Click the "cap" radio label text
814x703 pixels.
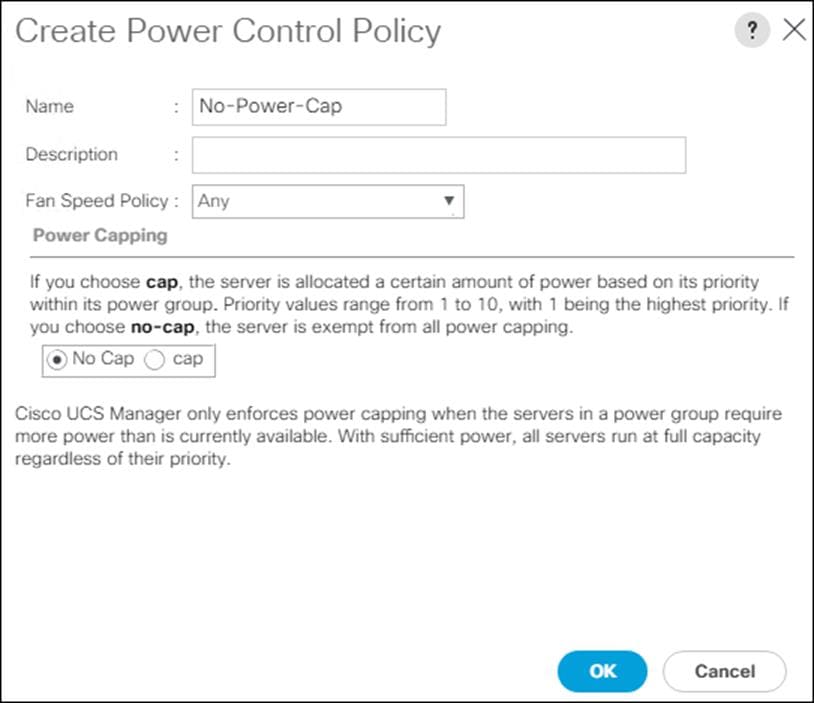tap(188, 359)
